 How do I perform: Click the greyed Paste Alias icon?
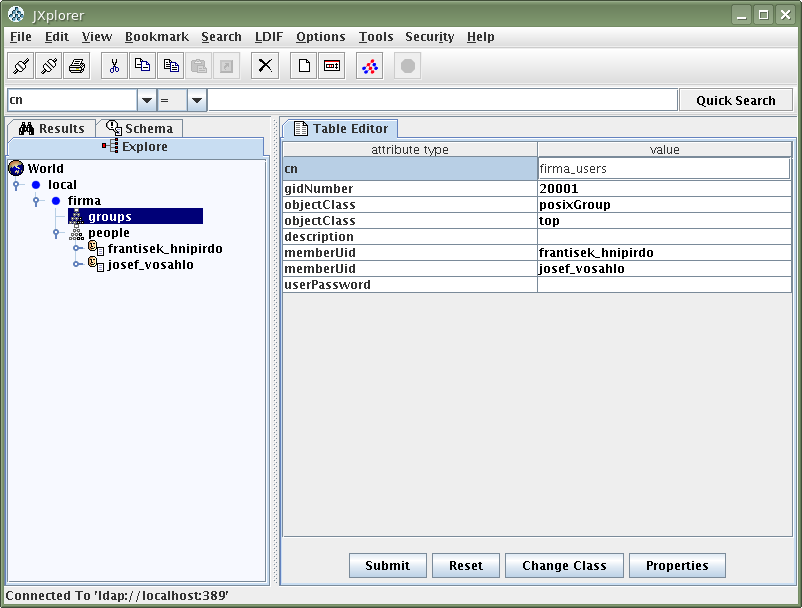coord(227,66)
